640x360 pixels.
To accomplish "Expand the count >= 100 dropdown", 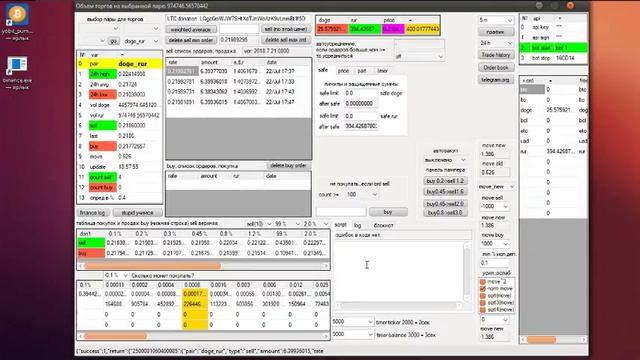I will pos(362,195).
